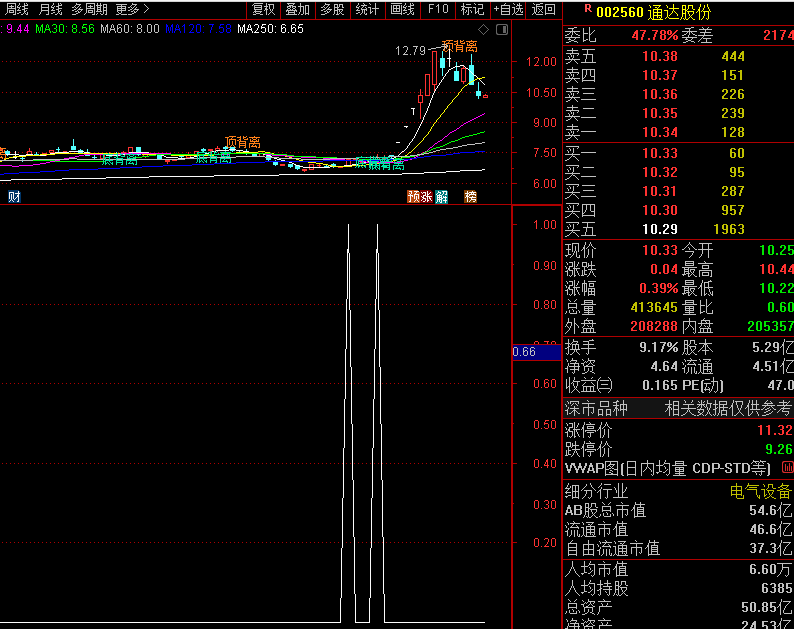Screen dimensions: 794x629
Task: Open F10 company information
Action: (x=438, y=9)
